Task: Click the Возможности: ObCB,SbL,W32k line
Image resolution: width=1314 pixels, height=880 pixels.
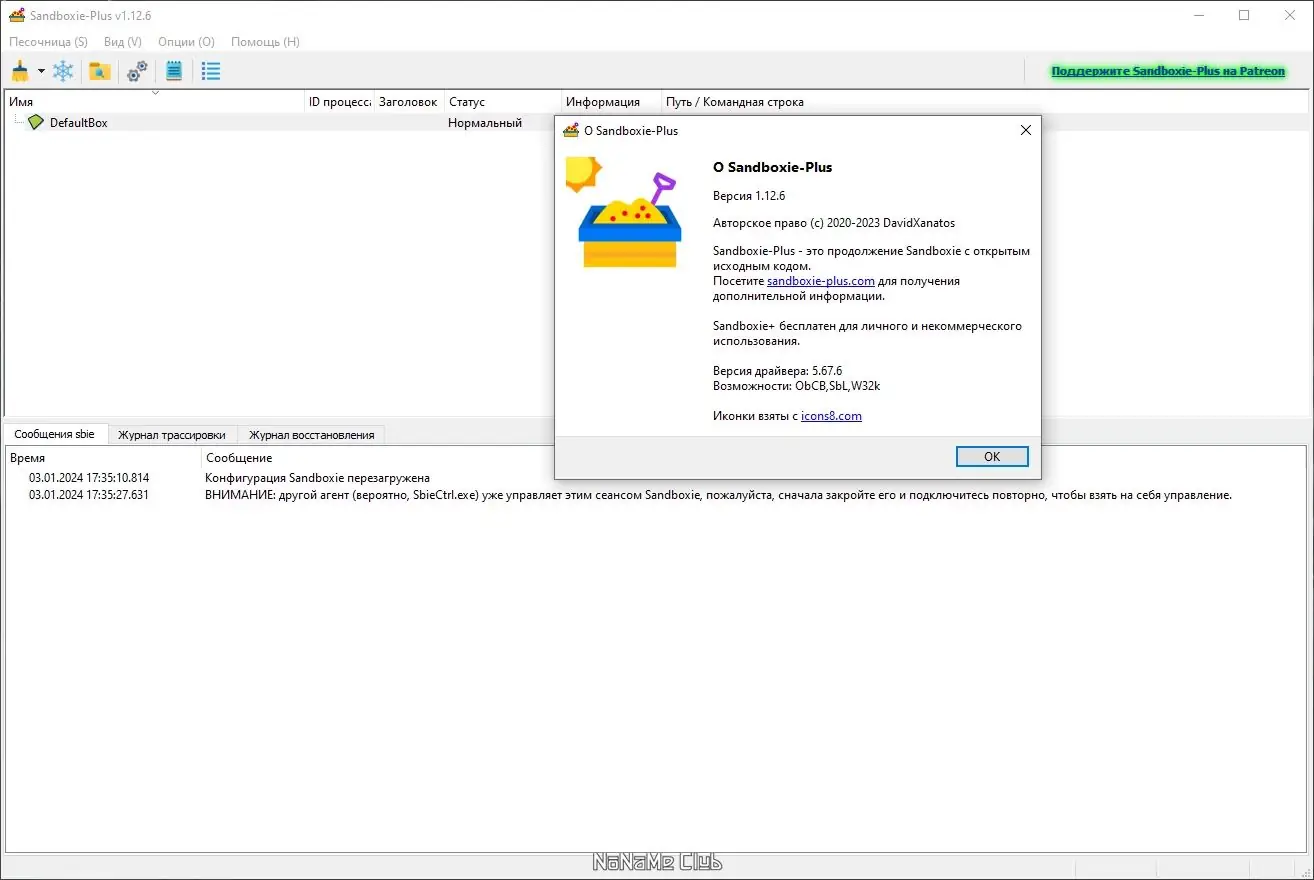Action: coord(797,386)
